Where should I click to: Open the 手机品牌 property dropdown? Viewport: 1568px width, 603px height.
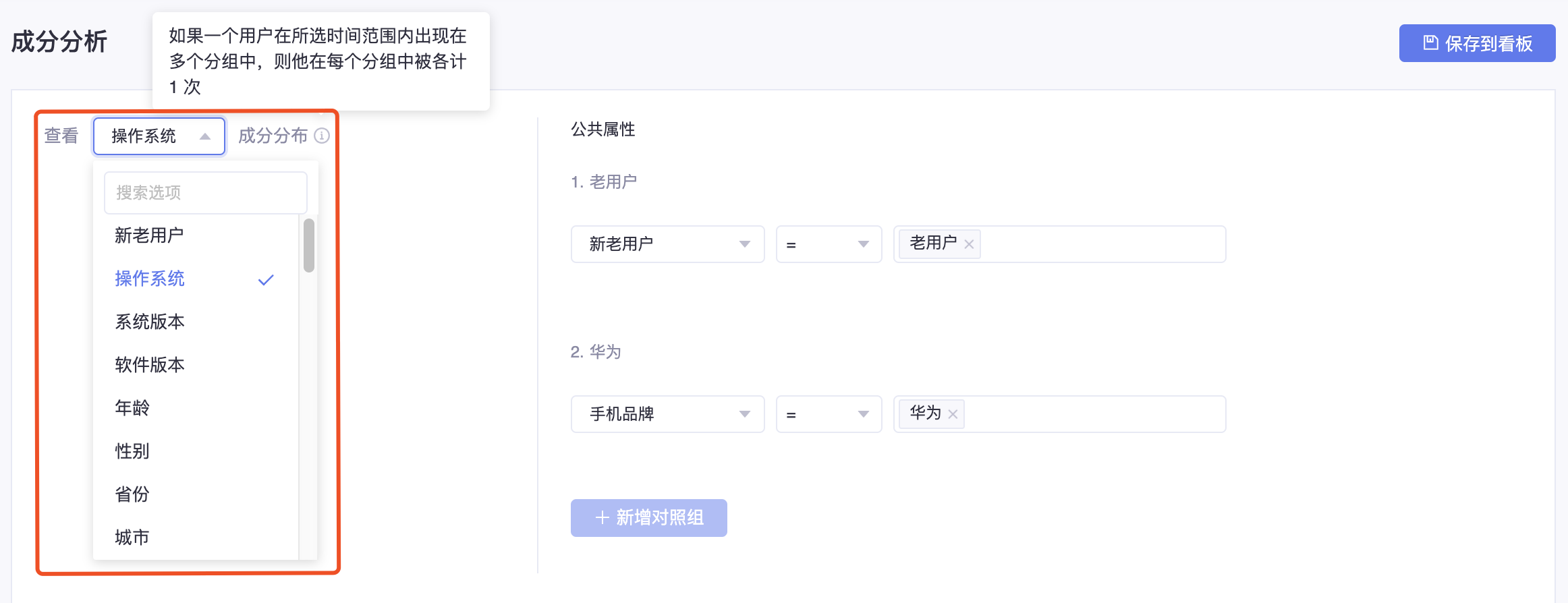pos(668,414)
